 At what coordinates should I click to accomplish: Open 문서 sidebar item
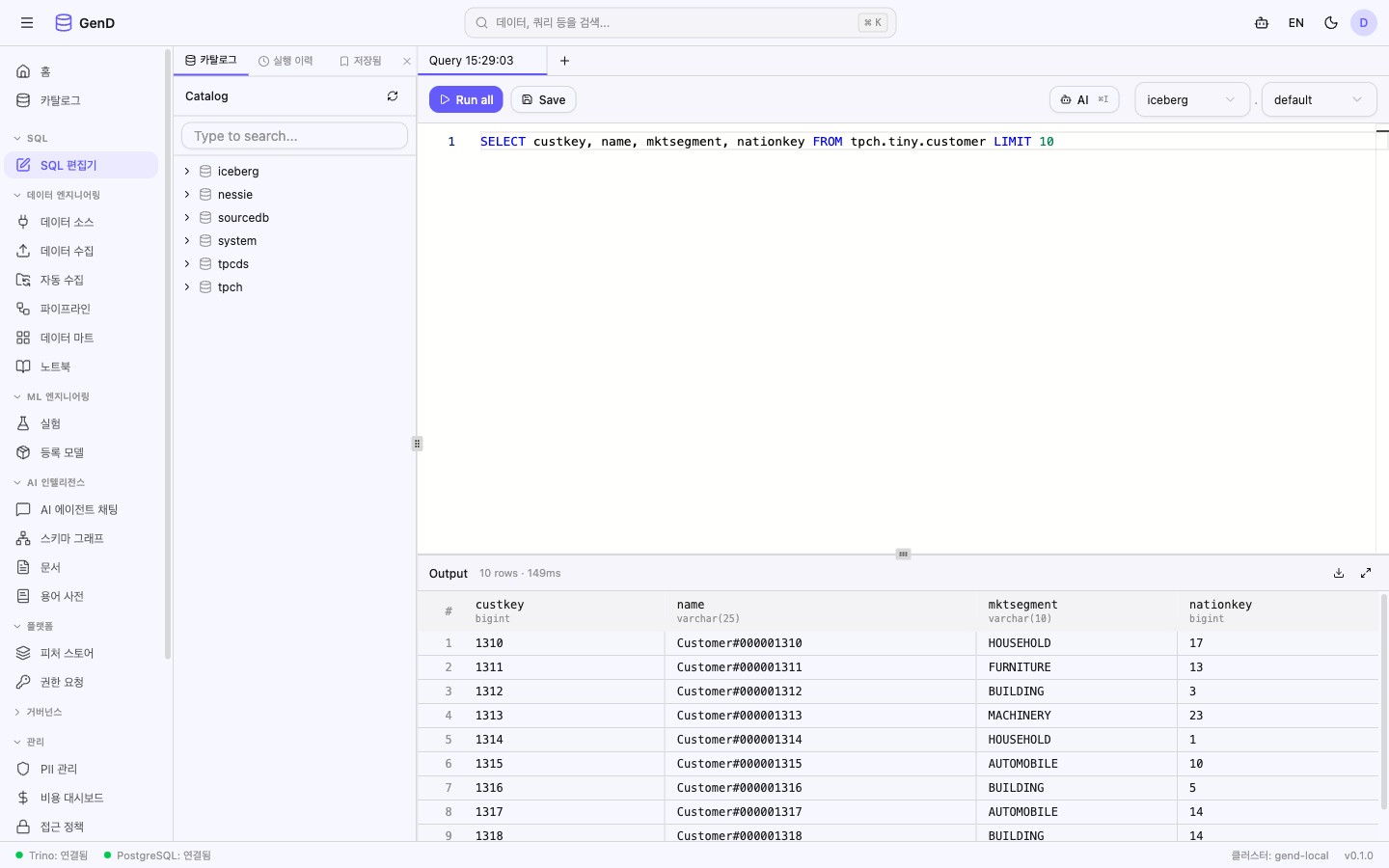(81, 567)
